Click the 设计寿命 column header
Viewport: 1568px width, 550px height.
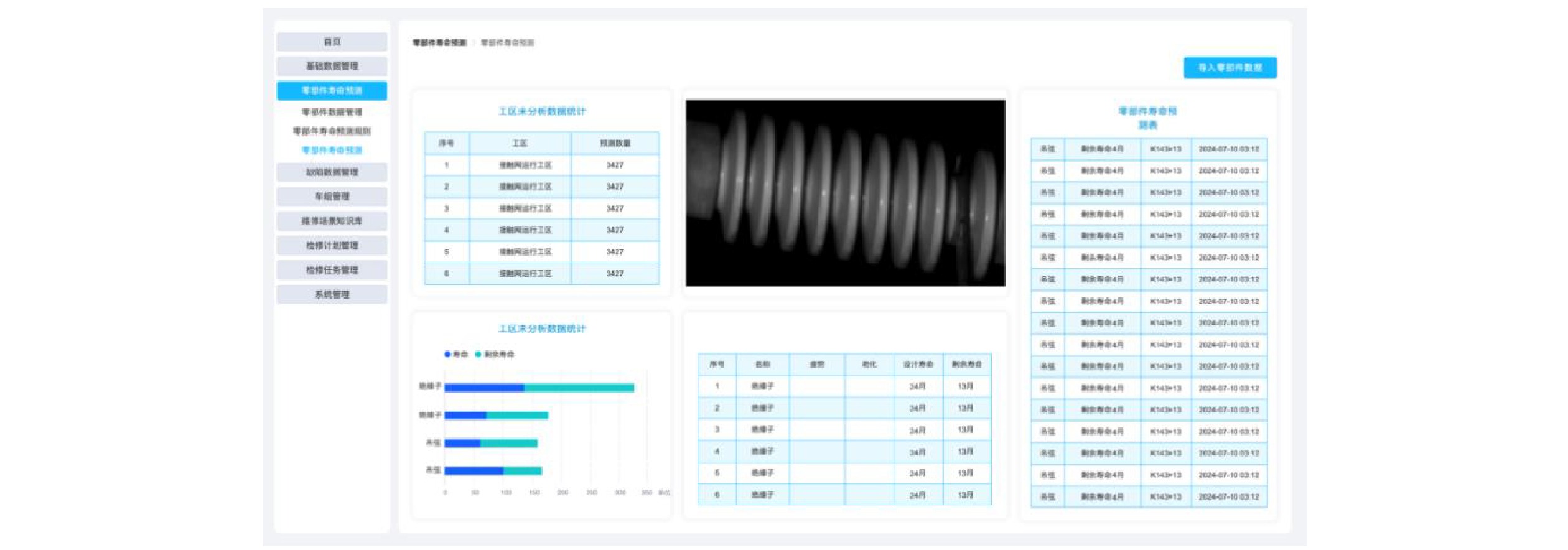[918, 365]
